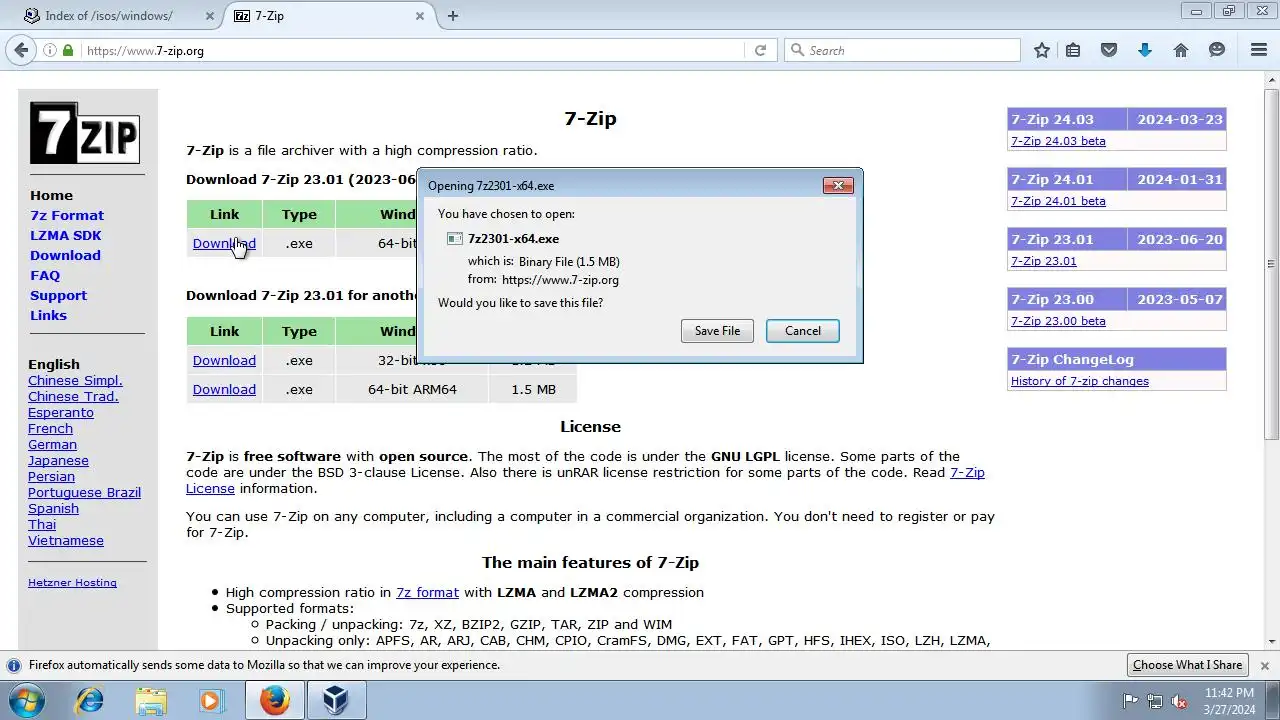Close the 7-Zip tab
1280x720 pixels.
pos(420,16)
